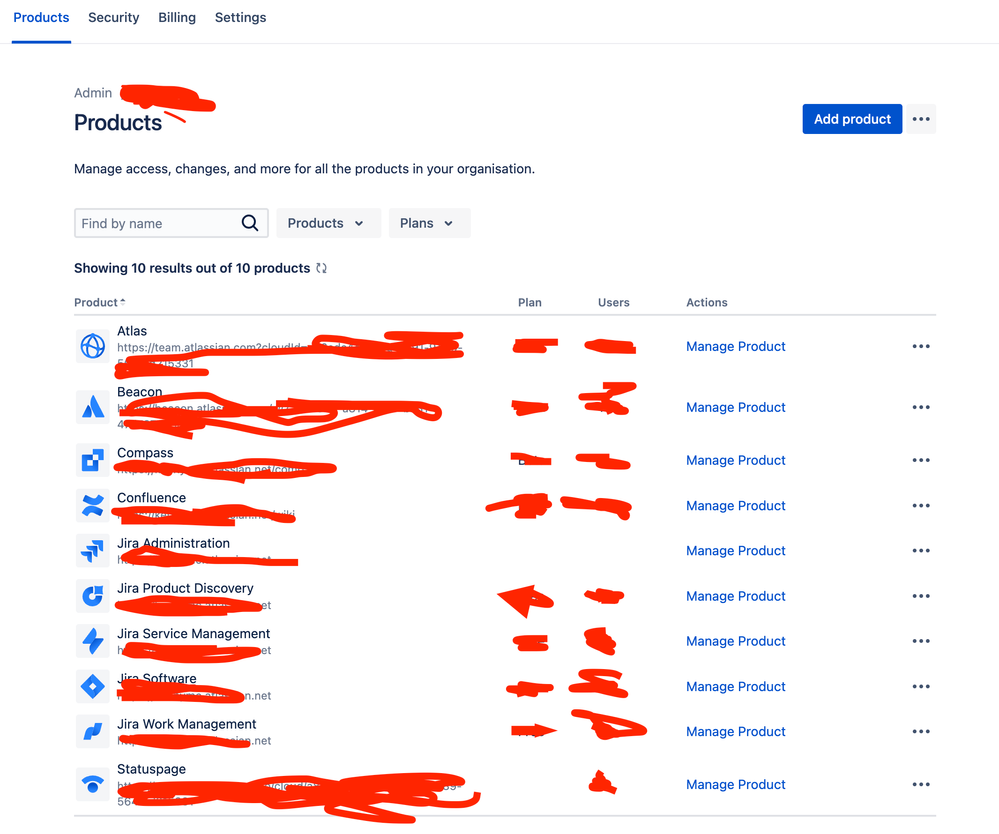Click the Compass product icon
The width and height of the screenshot is (999, 834).
click(x=92, y=460)
